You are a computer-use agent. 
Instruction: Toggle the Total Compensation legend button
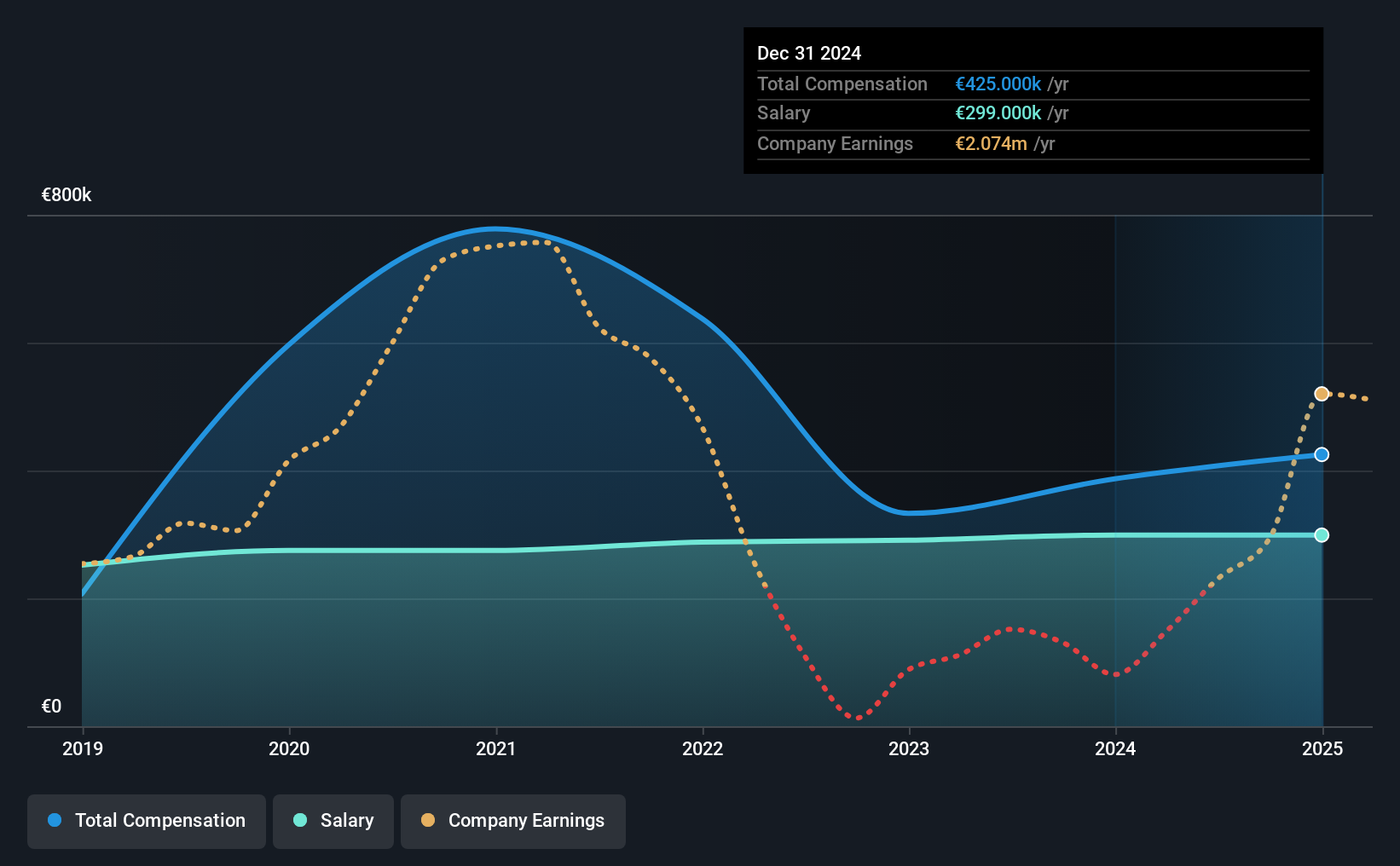point(147,822)
